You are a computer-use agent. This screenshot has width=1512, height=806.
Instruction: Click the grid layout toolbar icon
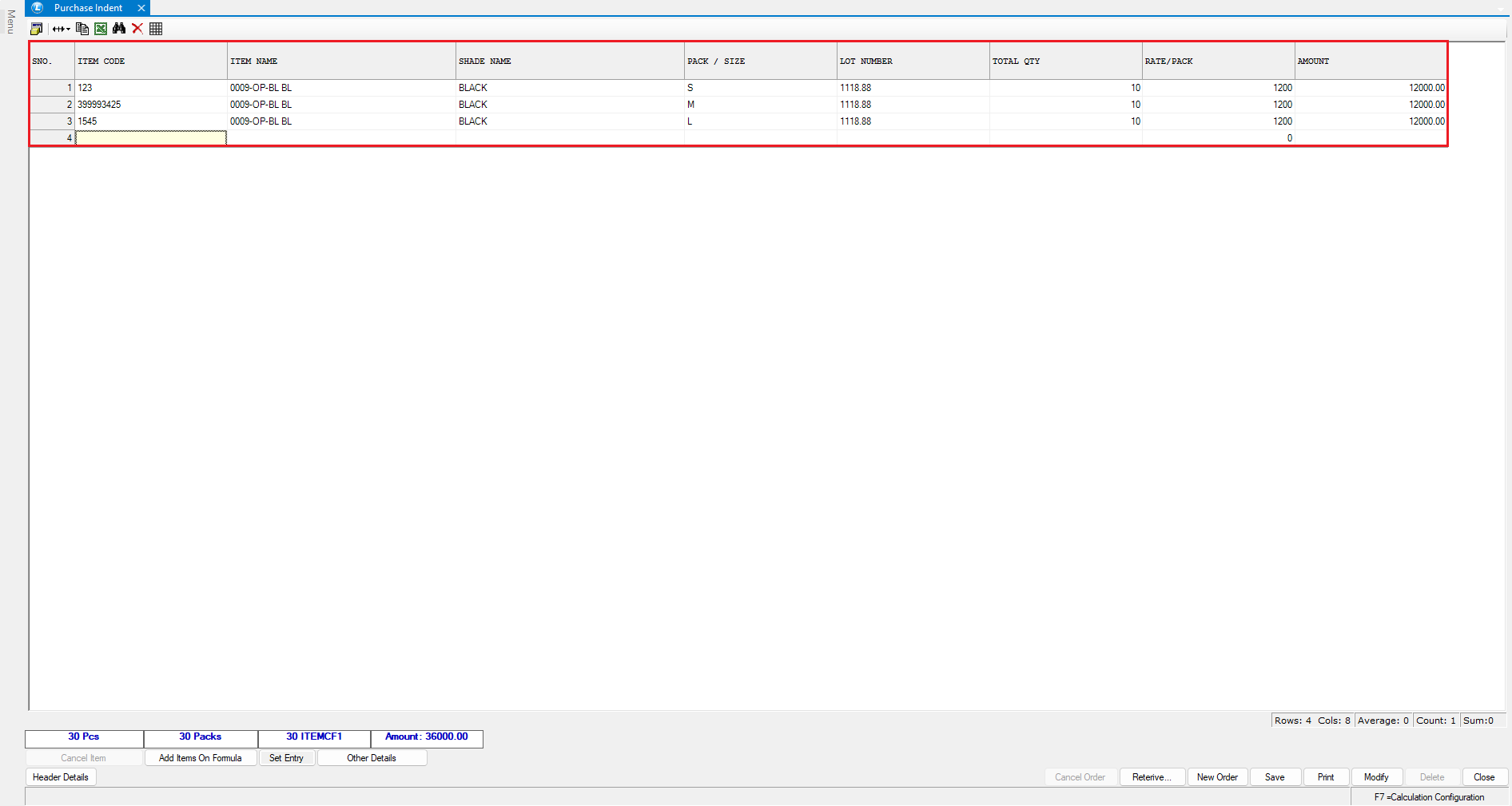click(x=156, y=29)
